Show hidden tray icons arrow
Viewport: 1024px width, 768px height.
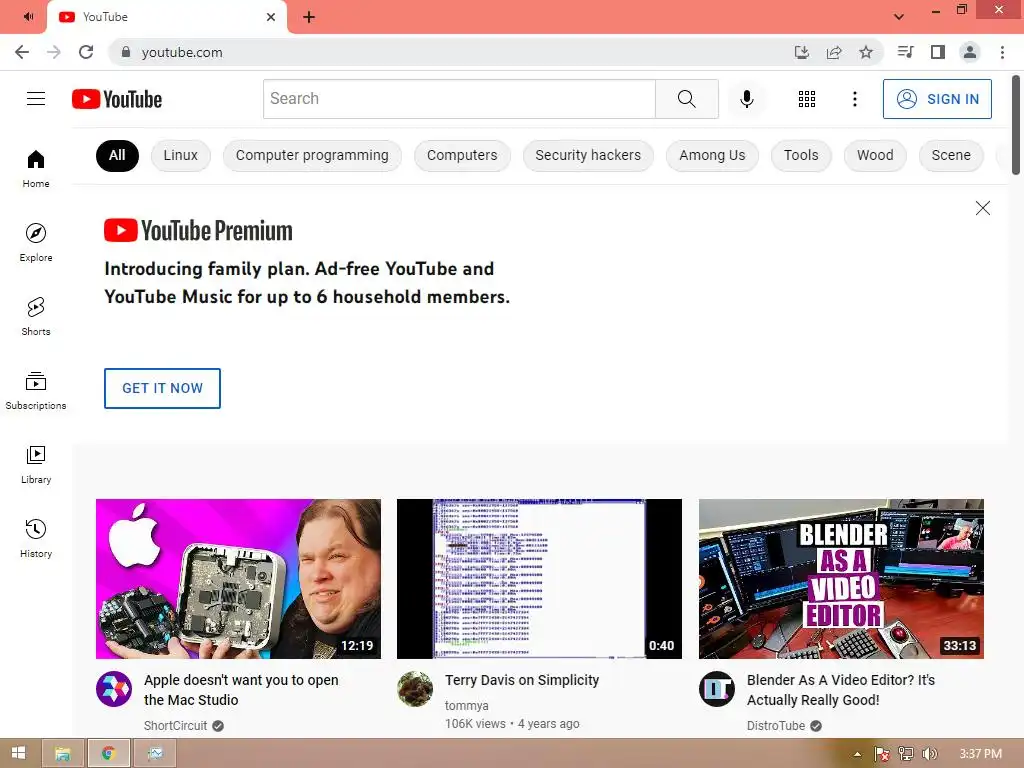[x=857, y=754]
